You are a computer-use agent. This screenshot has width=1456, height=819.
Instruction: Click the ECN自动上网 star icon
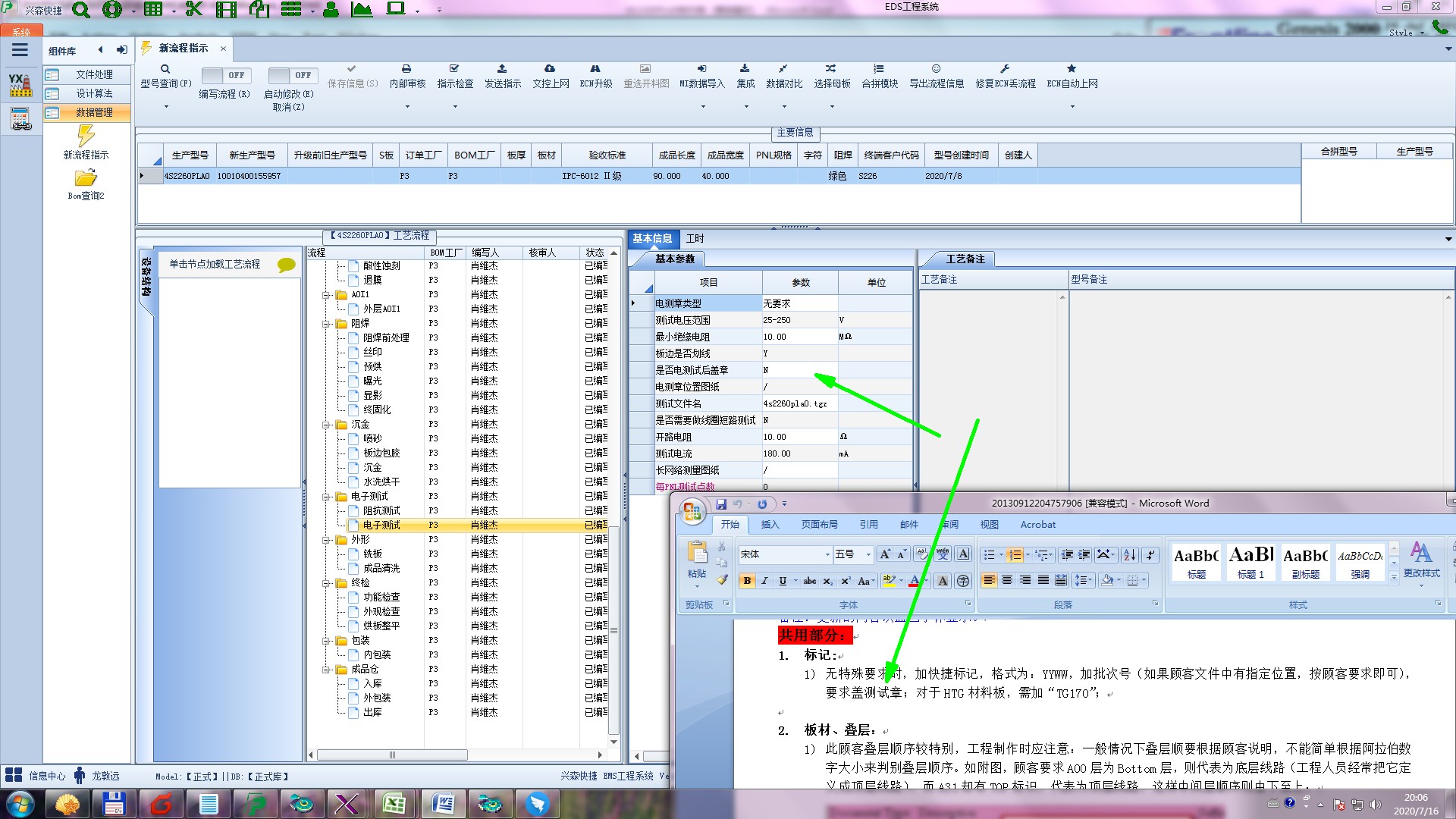coord(1072,69)
